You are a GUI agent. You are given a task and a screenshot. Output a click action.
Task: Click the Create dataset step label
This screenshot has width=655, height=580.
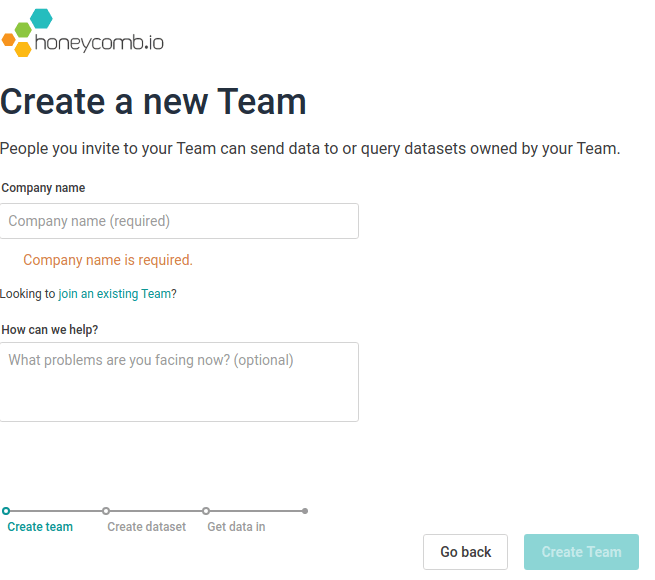(x=146, y=527)
